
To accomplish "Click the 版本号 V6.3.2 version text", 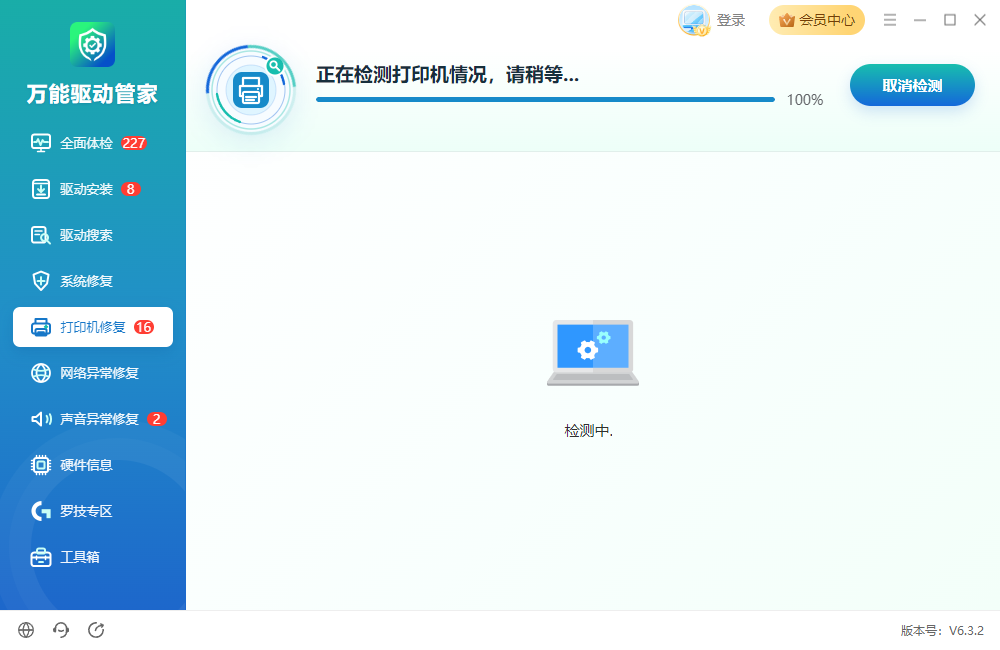I will (x=942, y=631).
